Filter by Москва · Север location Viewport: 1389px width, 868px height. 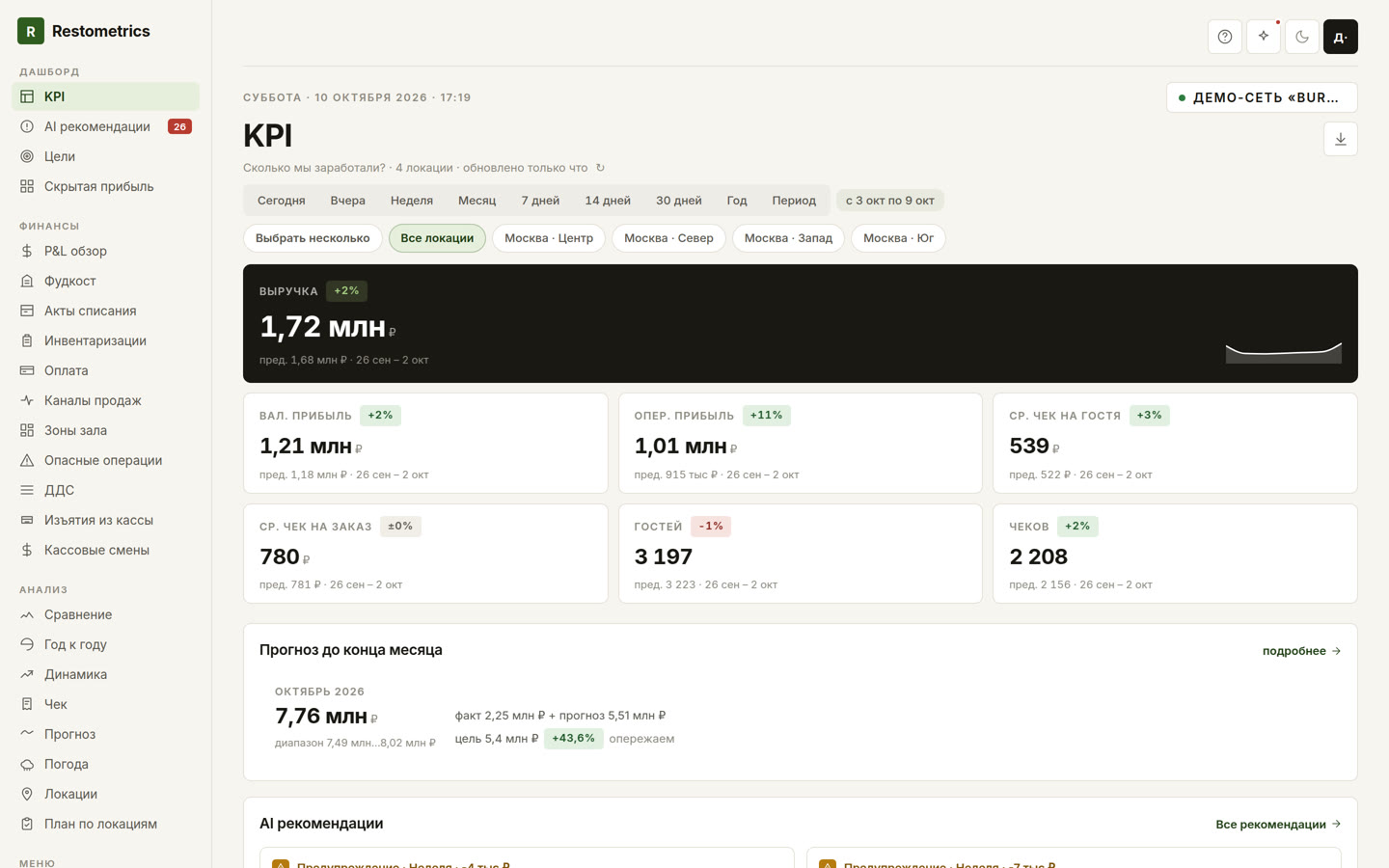pos(668,238)
